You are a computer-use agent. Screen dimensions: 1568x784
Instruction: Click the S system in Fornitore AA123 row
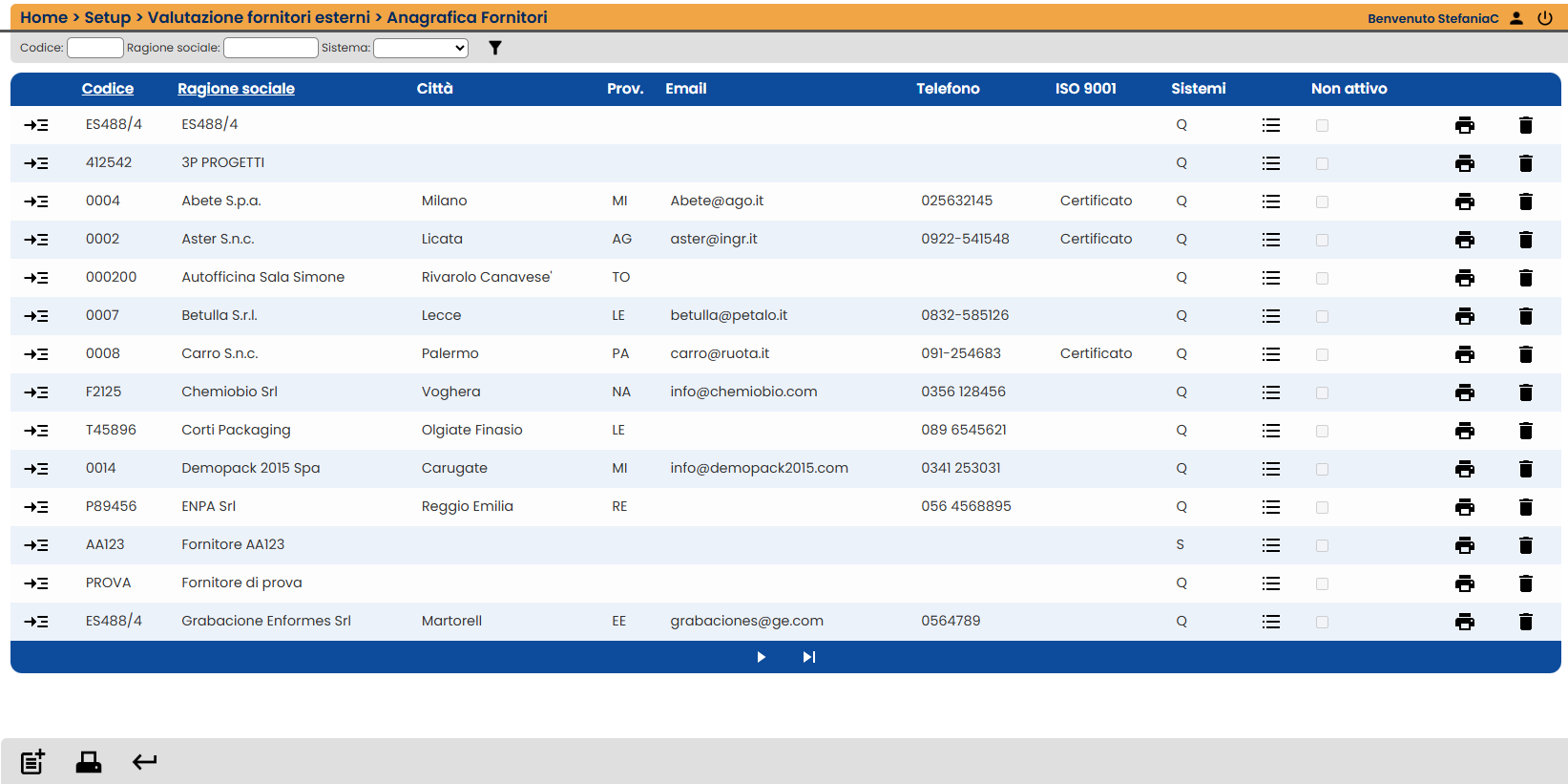1181,544
